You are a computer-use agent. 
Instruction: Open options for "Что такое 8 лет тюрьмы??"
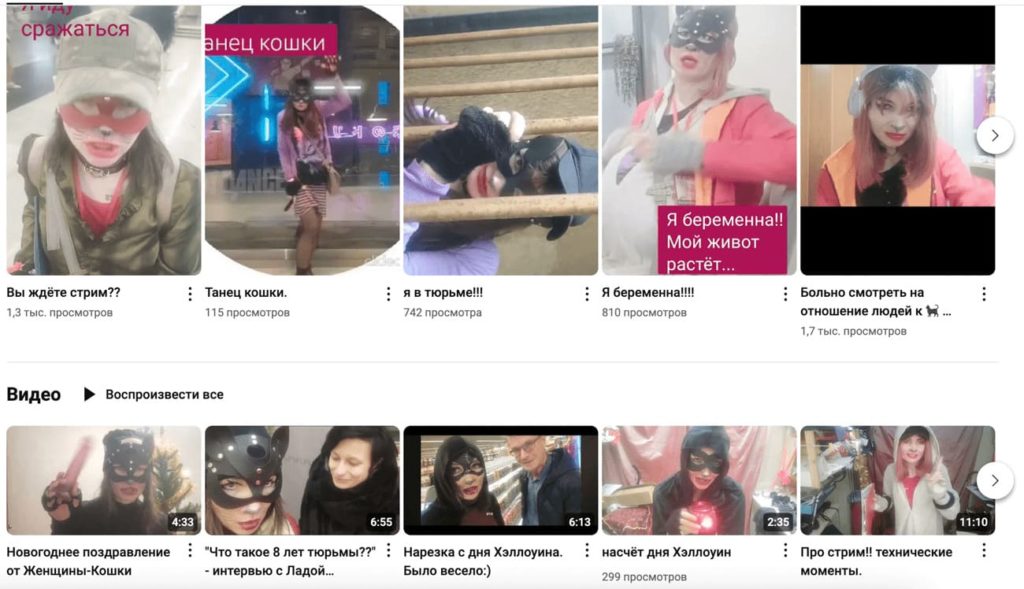(x=389, y=551)
